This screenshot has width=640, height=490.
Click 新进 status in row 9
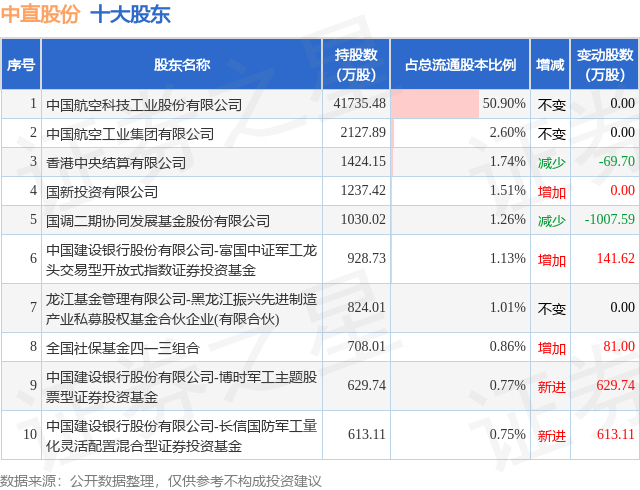pyautogui.click(x=551, y=387)
